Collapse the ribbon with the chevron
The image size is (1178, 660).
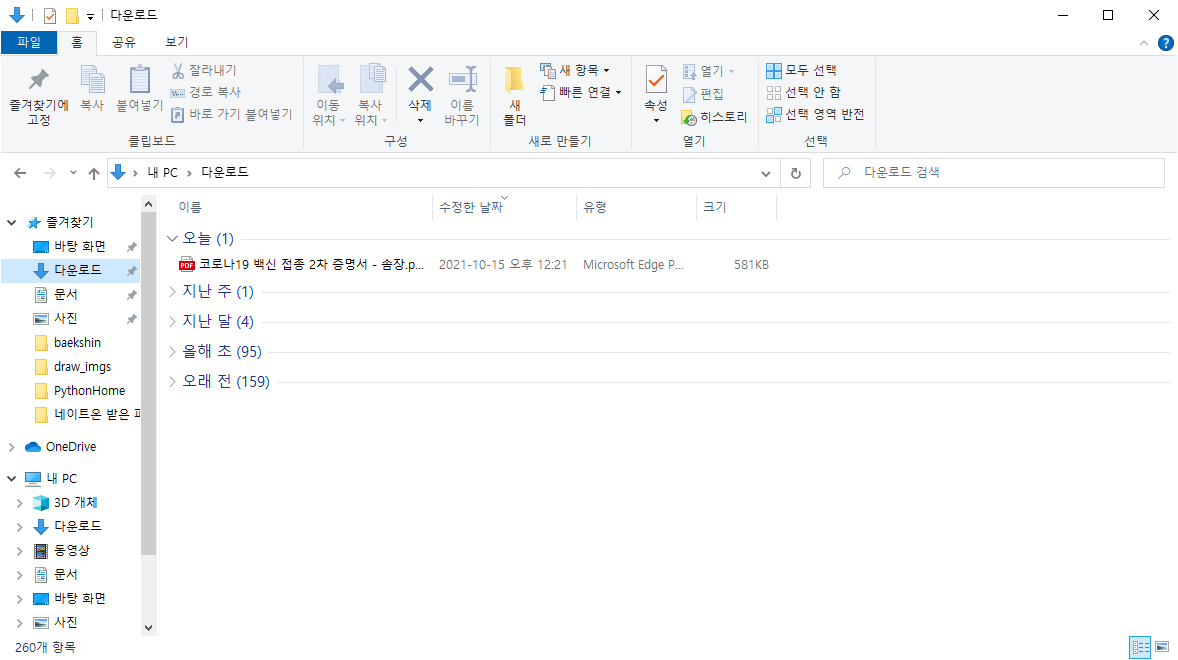[1143, 43]
